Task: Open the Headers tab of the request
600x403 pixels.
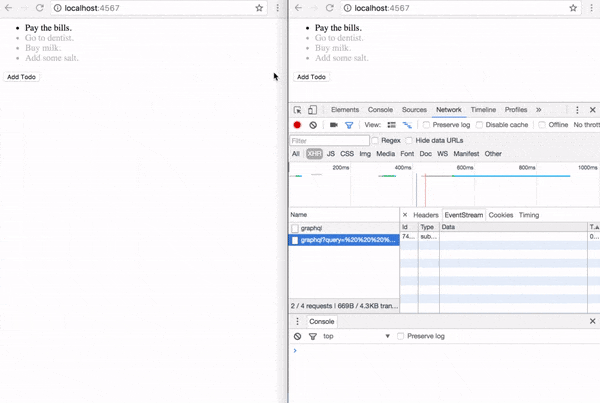Action: click(x=426, y=215)
